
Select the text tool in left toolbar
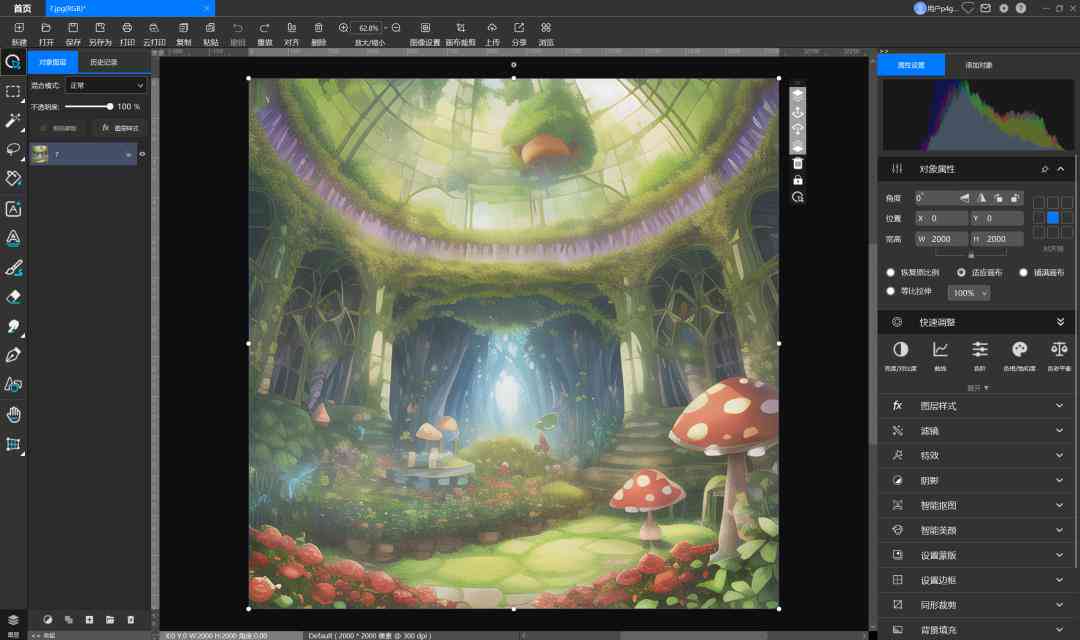point(13,209)
